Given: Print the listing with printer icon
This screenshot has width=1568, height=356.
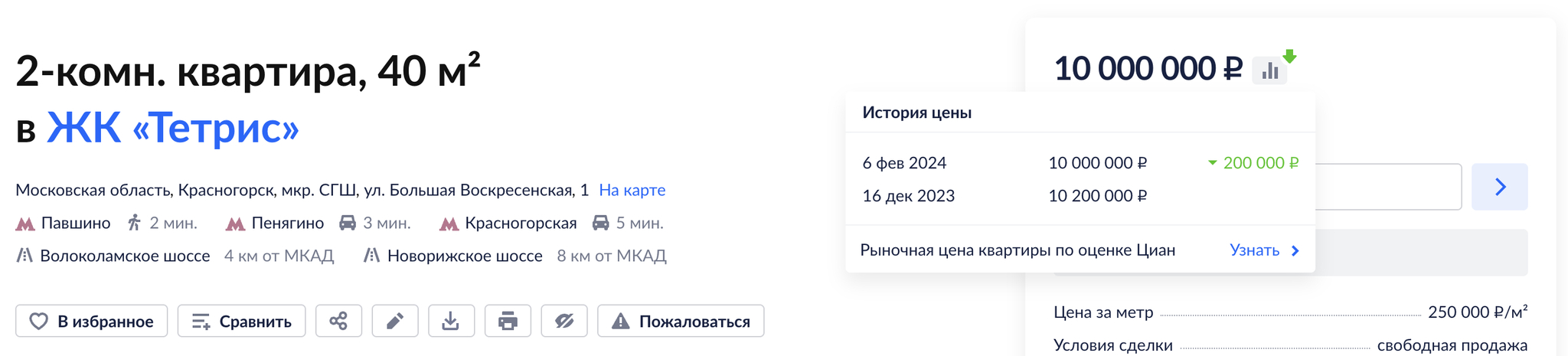Looking at the screenshot, I should [x=508, y=321].
